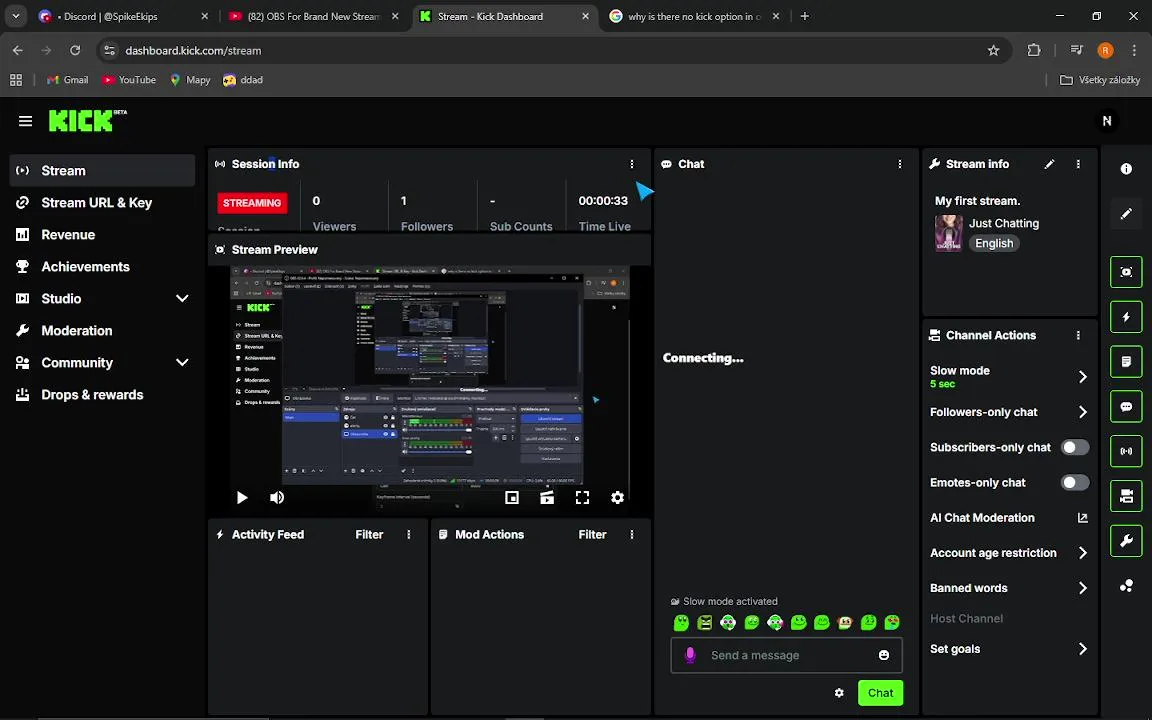Open the Banned words settings
The image size is (1152, 720).
(x=1009, y=588)
